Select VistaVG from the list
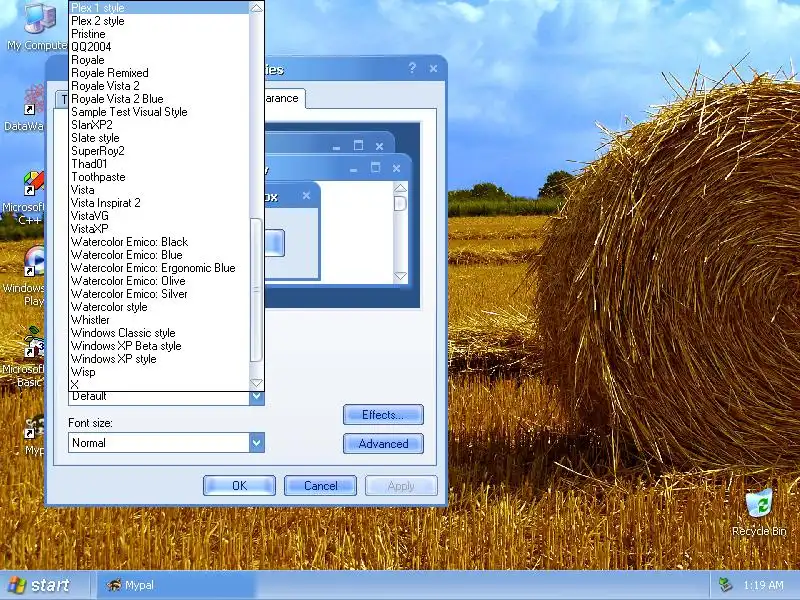The height and width of the screenshot is (600, 800). 159,216
